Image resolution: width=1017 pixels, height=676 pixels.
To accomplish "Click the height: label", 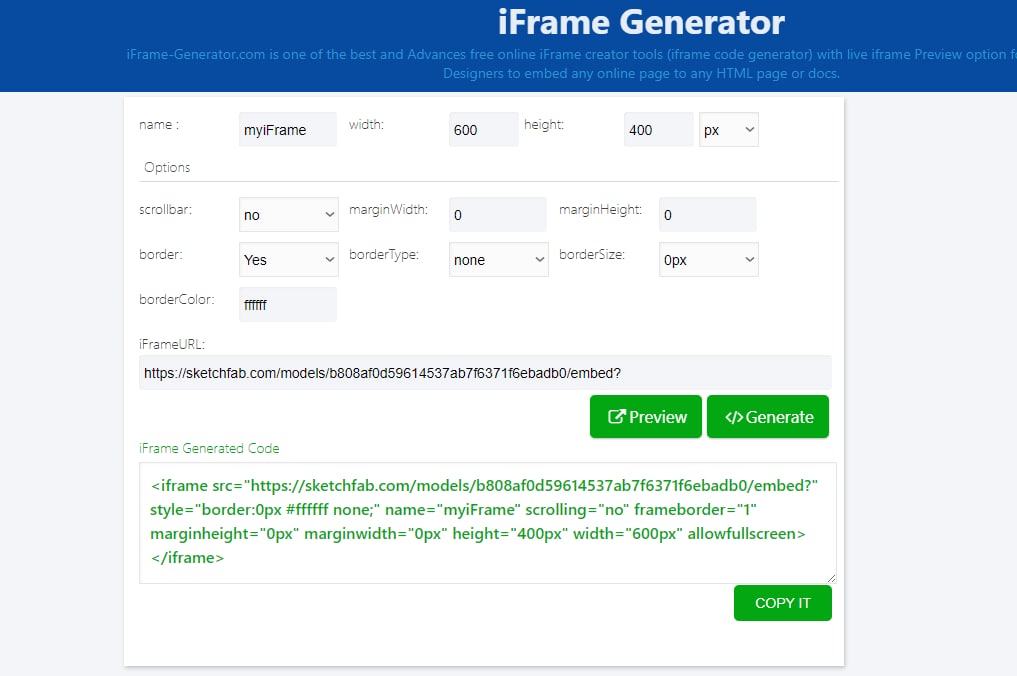I will point(544,125).
